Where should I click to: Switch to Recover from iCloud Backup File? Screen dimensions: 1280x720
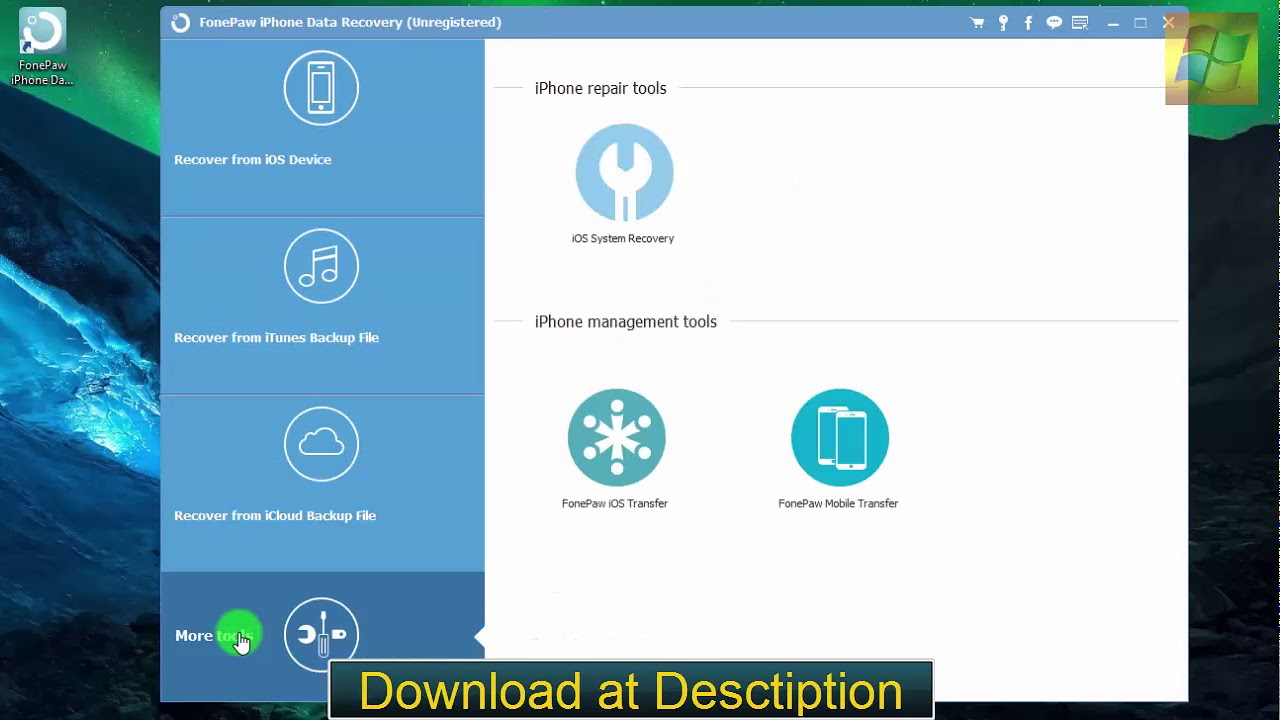coord(323,483)
